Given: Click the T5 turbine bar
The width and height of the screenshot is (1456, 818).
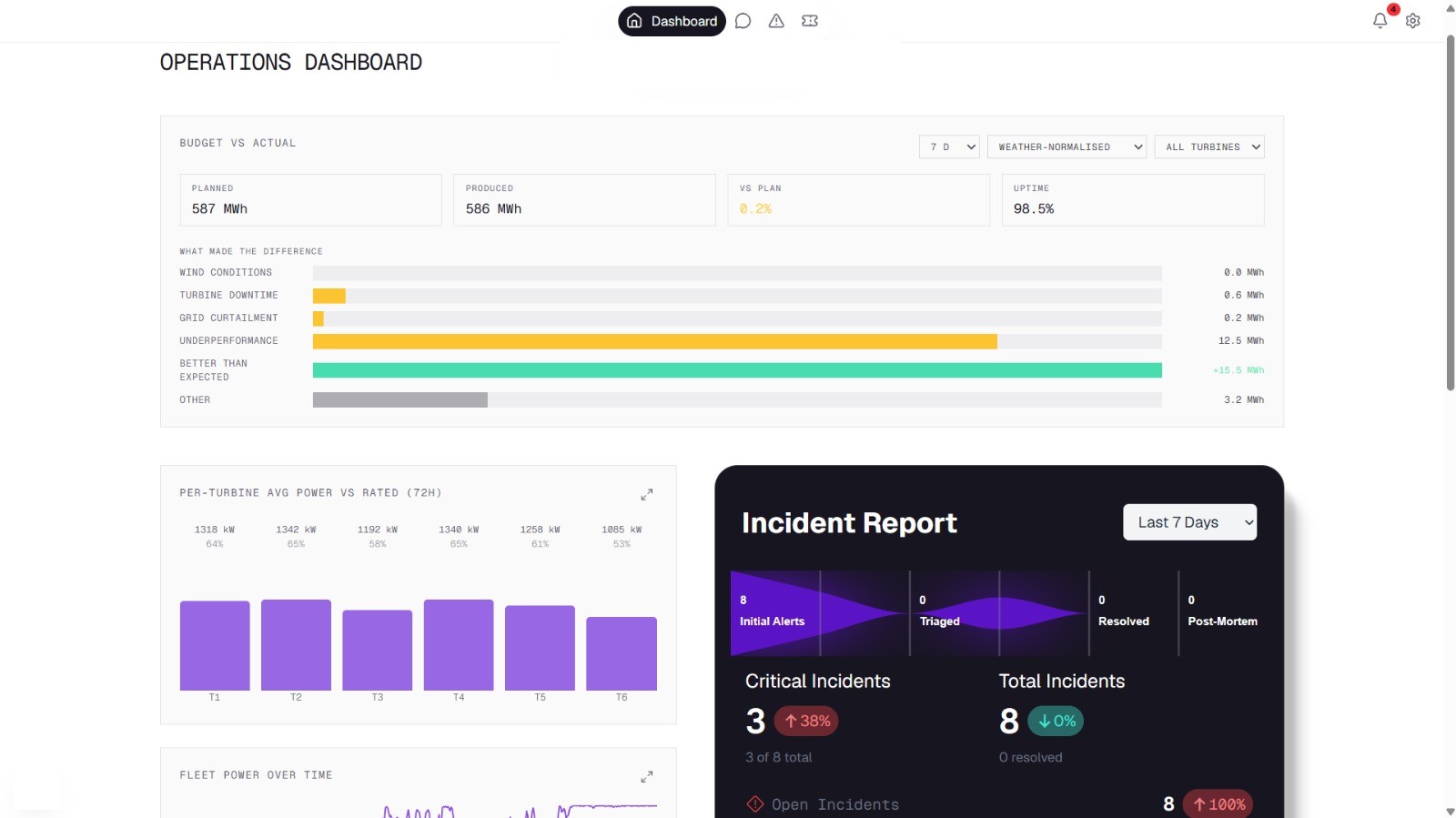Looking at the screenshot, I should click(x=540, y=648).
